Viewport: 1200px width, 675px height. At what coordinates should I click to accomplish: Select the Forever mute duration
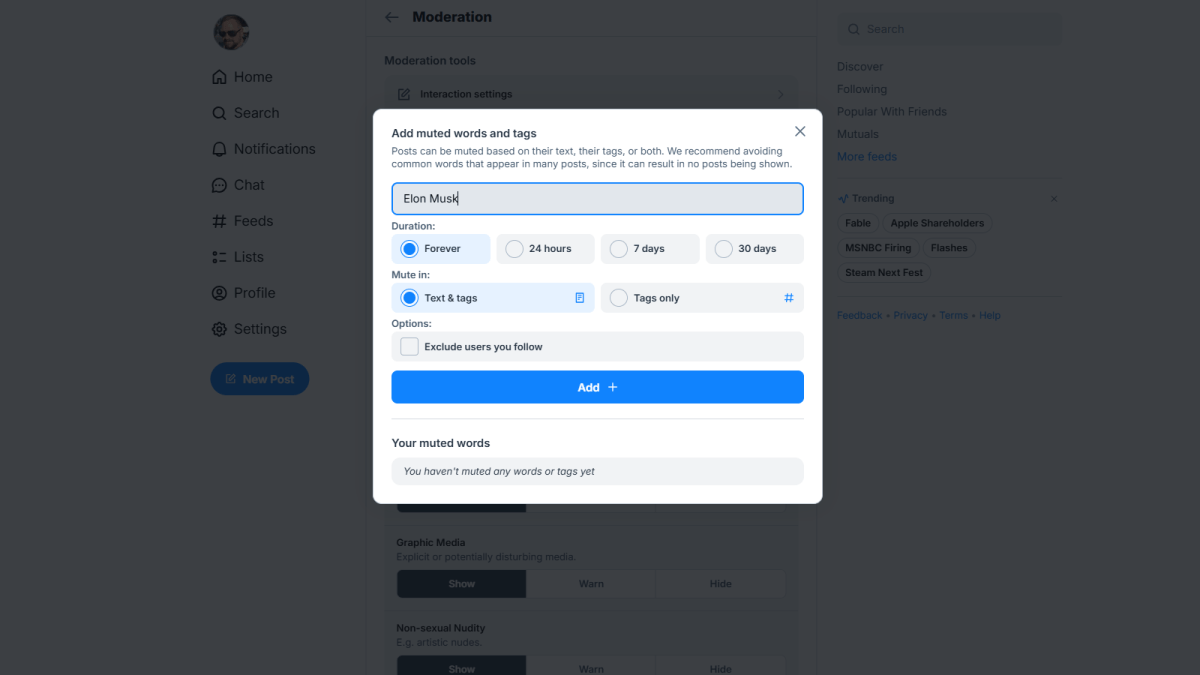point(408,248)
